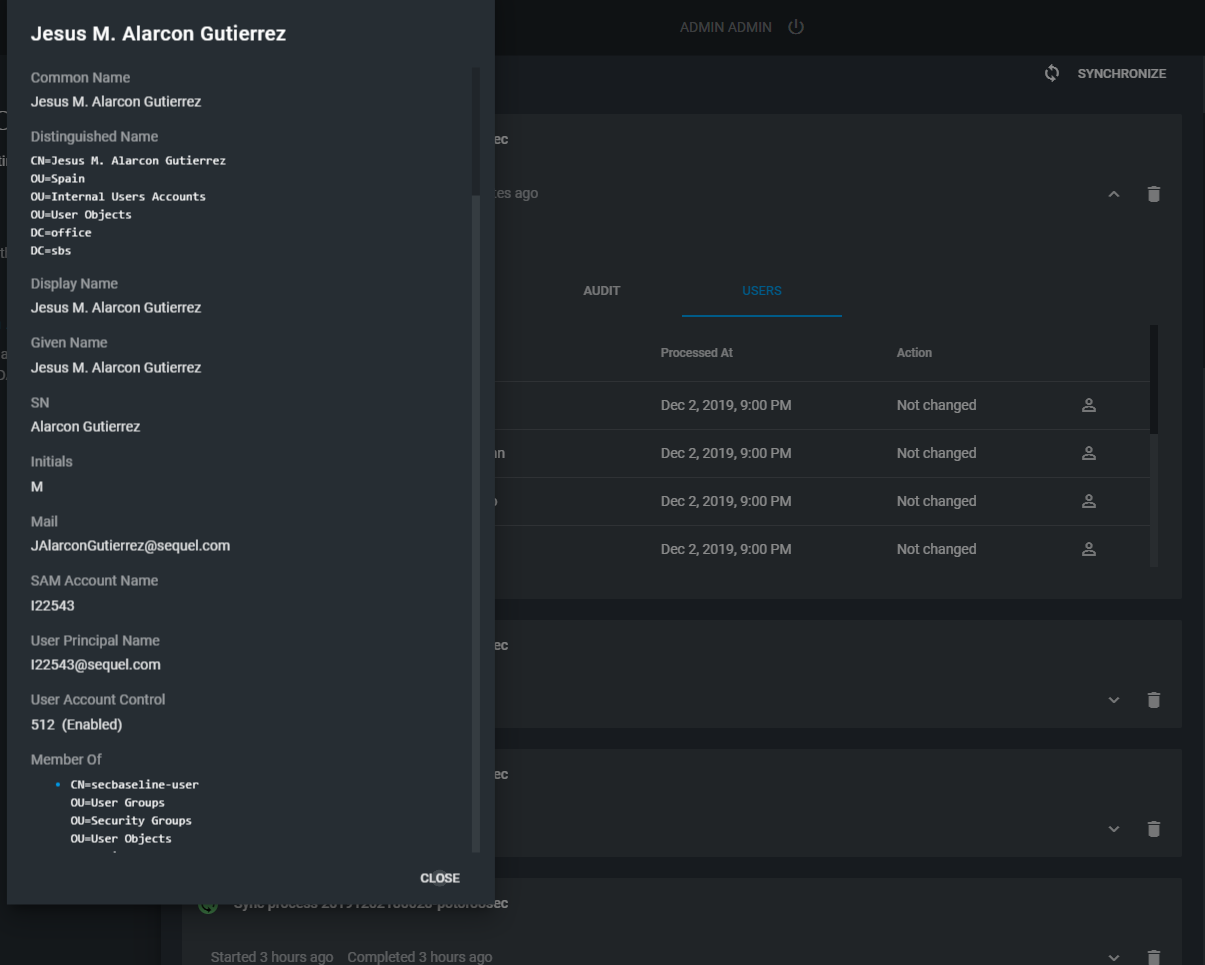The image size is (1205, 965).
Task: Click the Processed At column header
Action: click(697, 353)
